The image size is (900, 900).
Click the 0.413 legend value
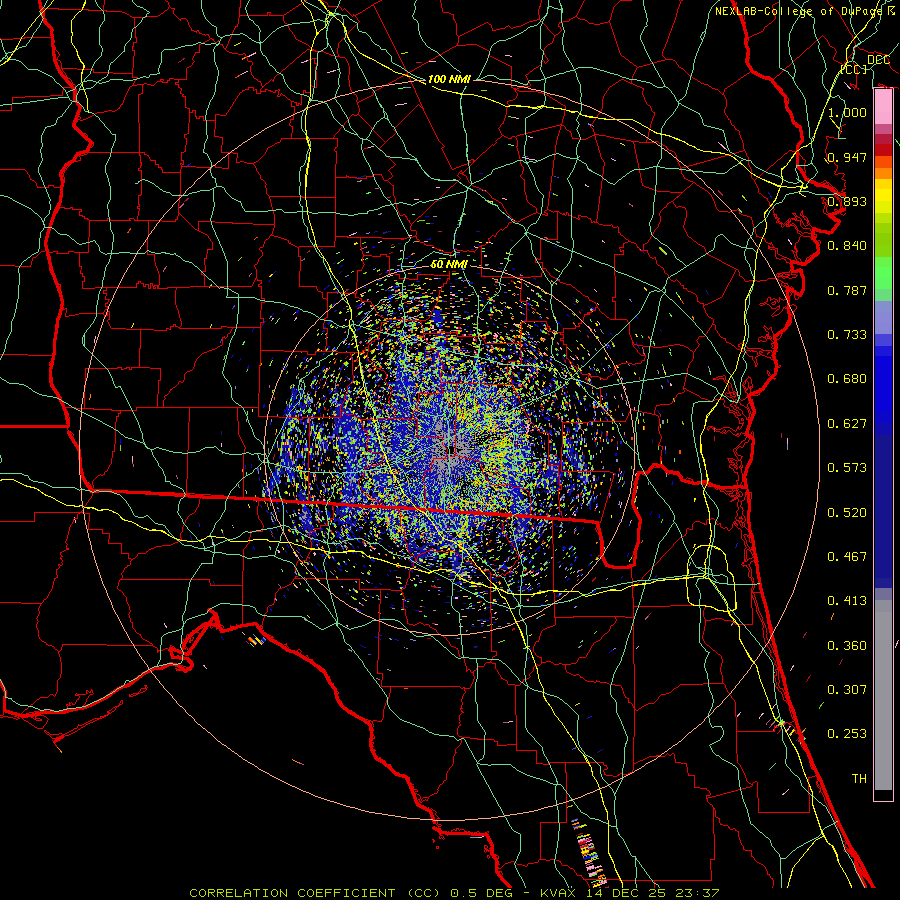(847, 601)
